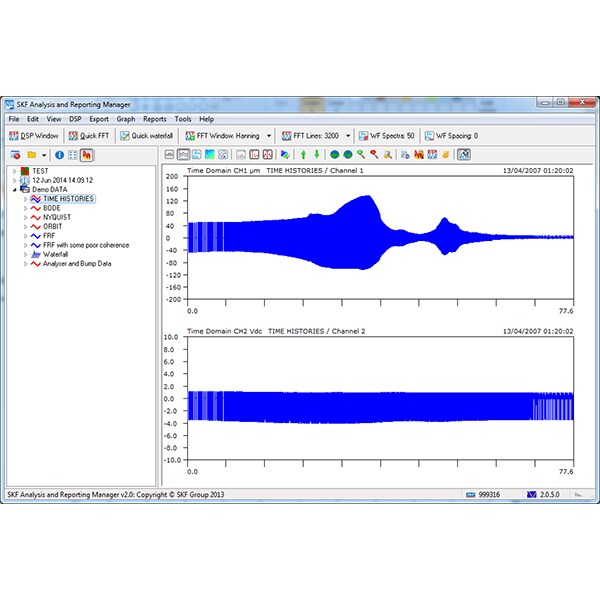Open the FFT Window Hanning dropdown arrow
The height and width of the screenshot is (600, 600).
point(269,136)
